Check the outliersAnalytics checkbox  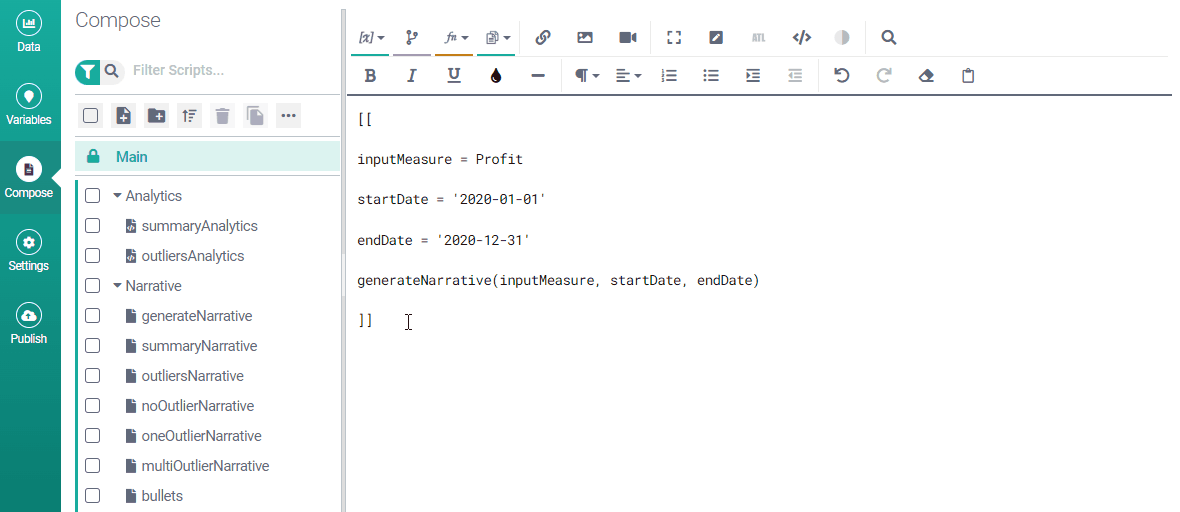click(x=93, y=256)
